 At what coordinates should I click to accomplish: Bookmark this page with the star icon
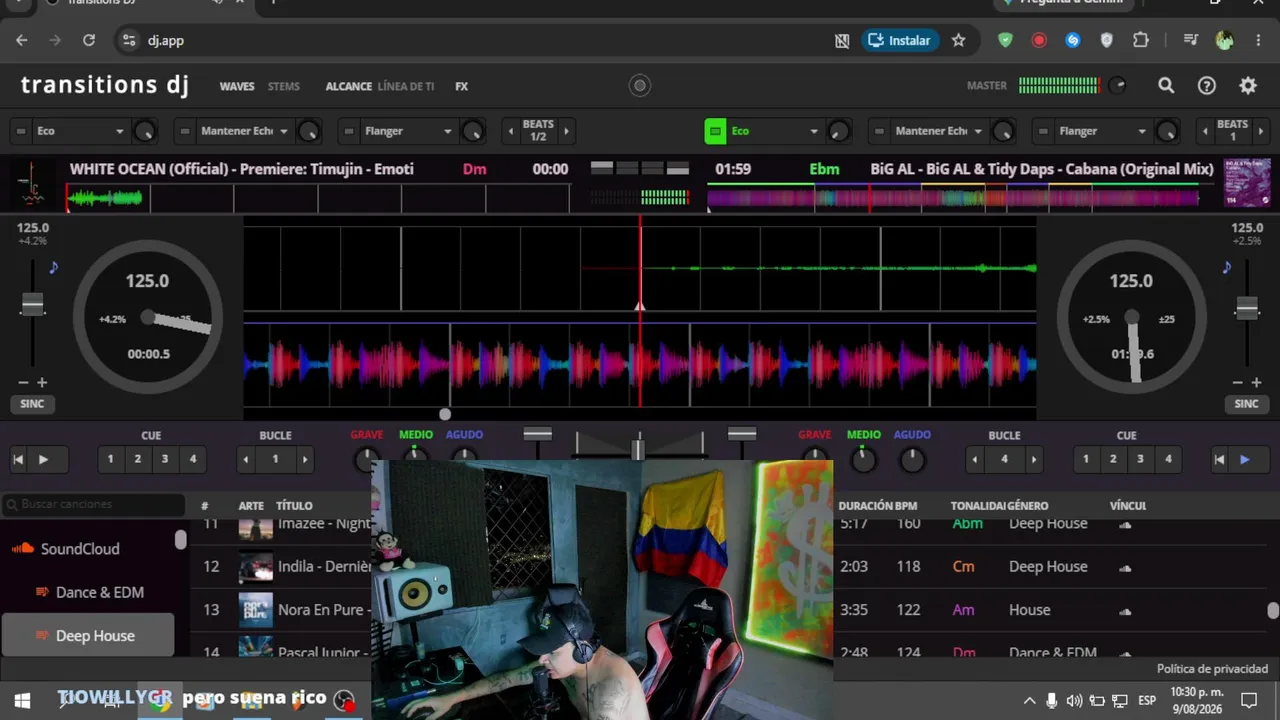(958, 40)
